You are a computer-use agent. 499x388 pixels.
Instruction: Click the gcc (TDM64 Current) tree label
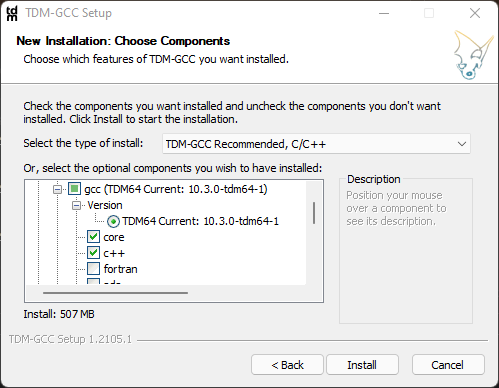[x=176, y=189]
